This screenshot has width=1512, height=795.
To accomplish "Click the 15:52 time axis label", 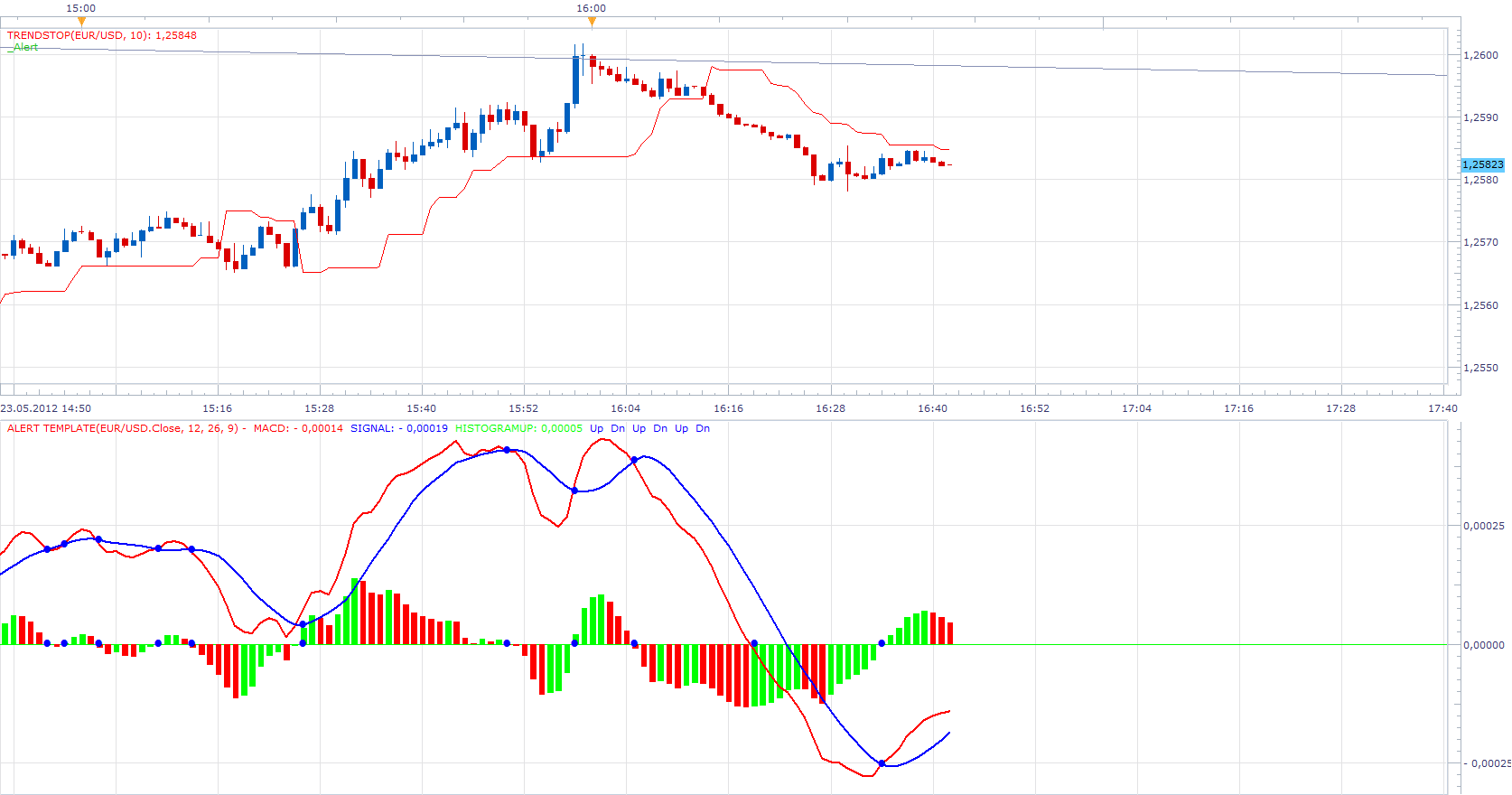I will [523, 408].
